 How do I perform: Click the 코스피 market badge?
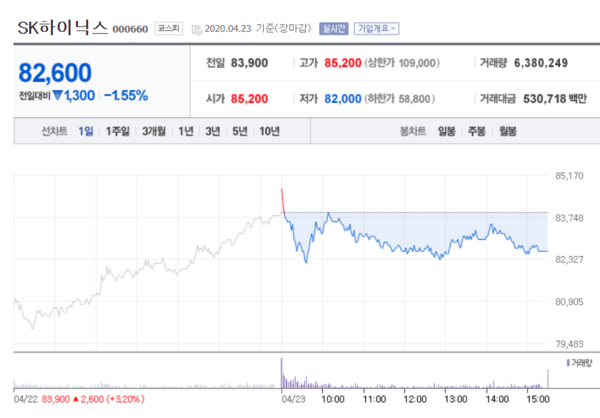(169, 28)
